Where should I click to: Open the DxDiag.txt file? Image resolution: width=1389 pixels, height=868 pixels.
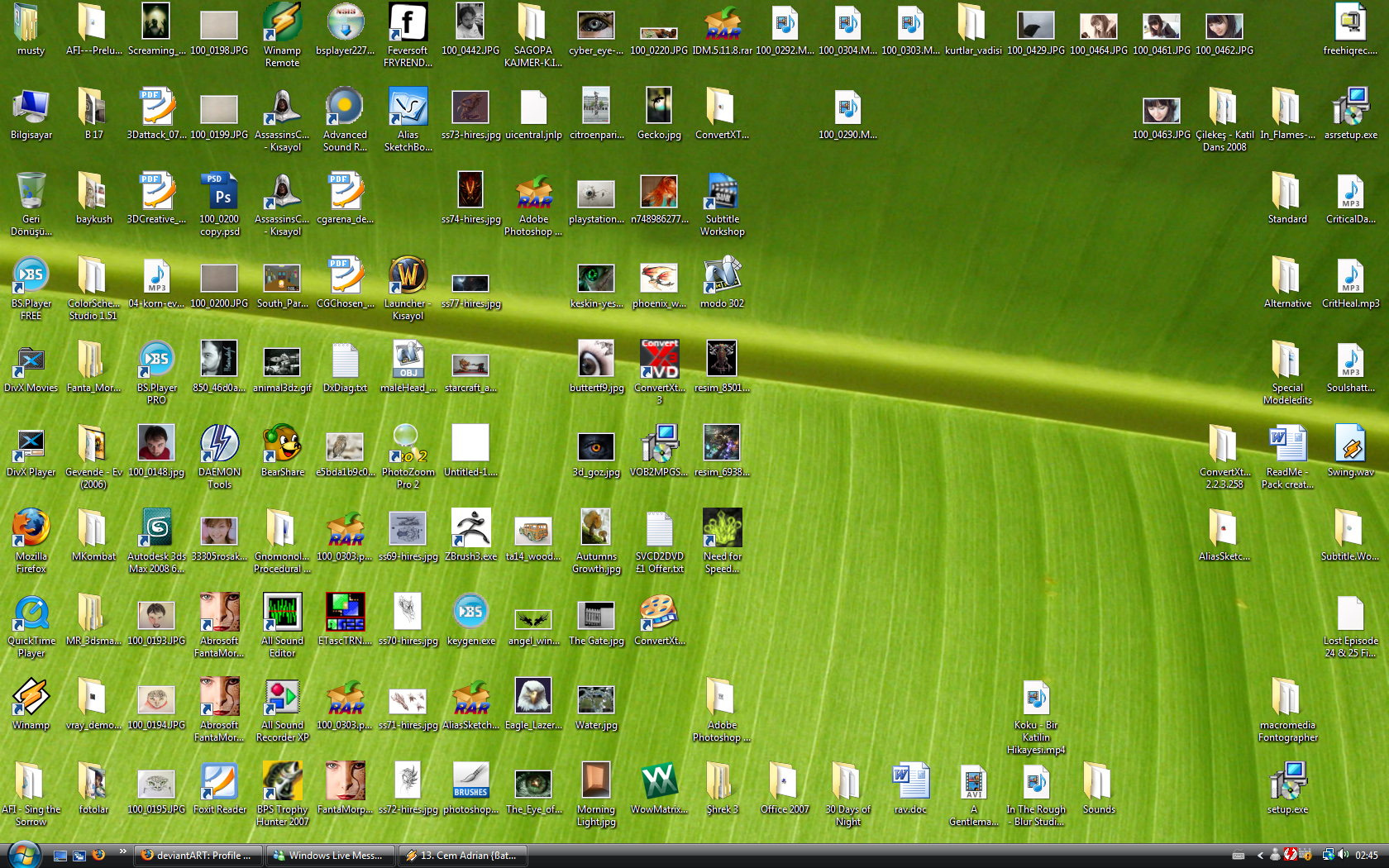point(345,366)
